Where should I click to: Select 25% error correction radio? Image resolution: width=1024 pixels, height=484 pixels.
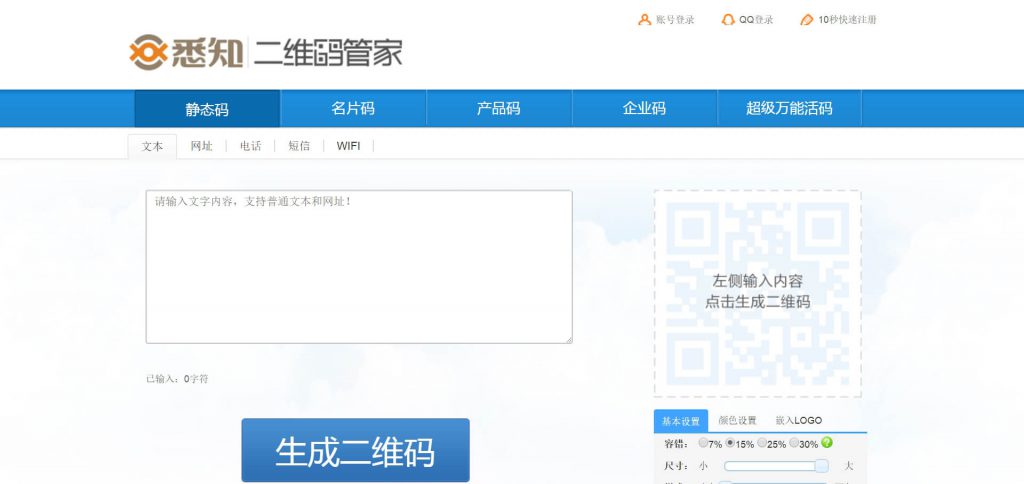(x=761, y=443)
